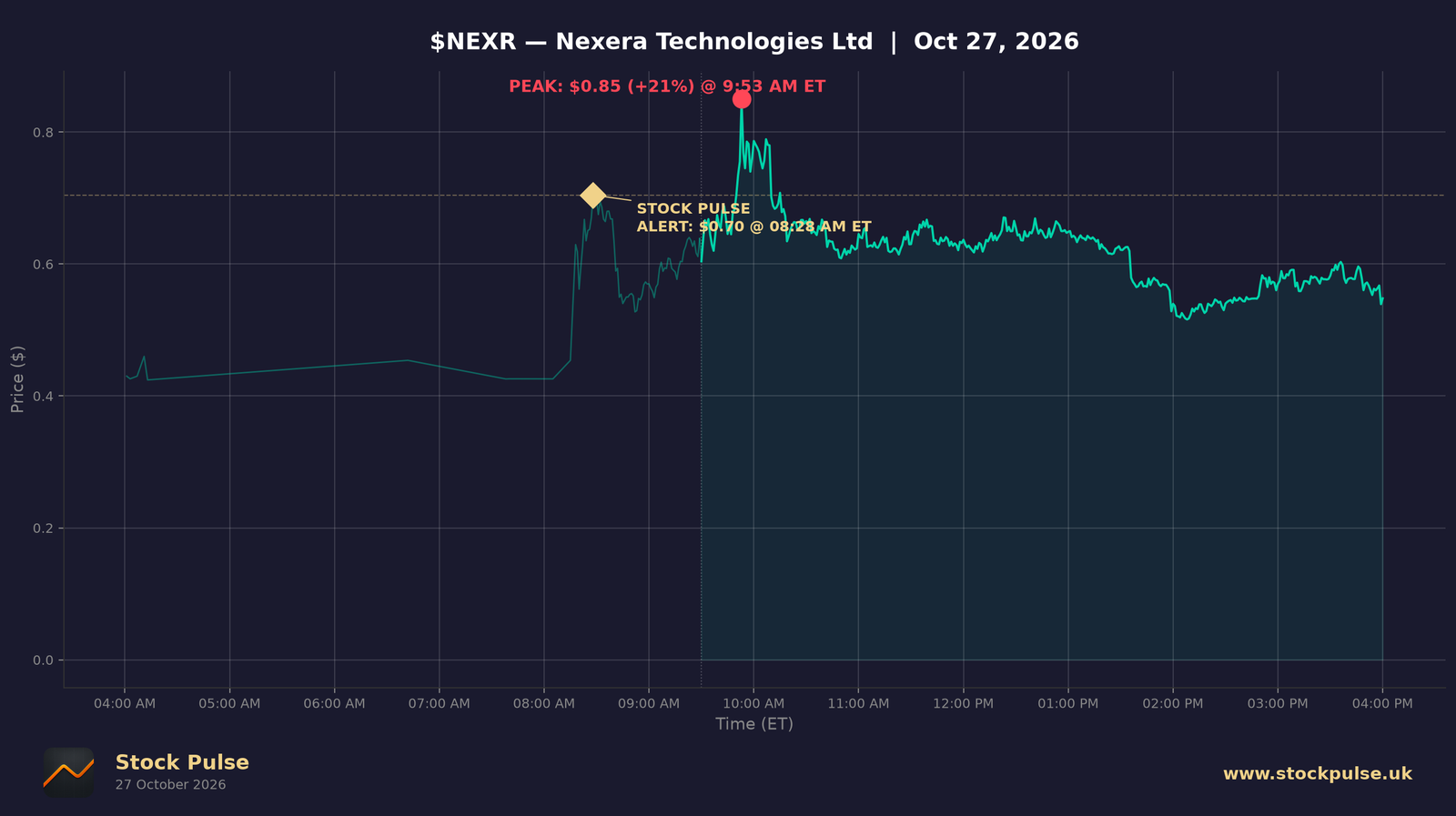1456x816 pixels.
Task: Click the 05:00 AM axis tick label
Action: pos(229,703)
